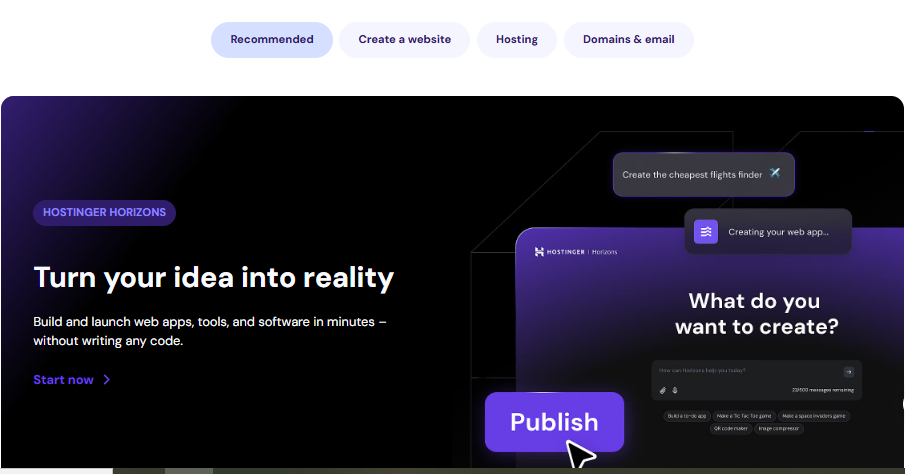The height and width of the screenshot is (474, 905).
Task: Click the Publish button in the illustration
Action: pos(554,422)
